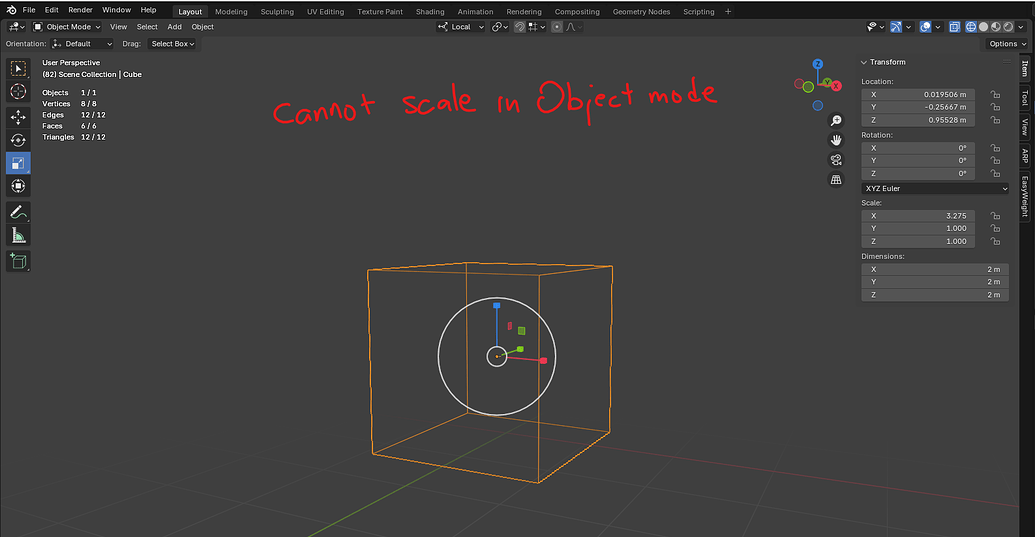Open viewport shading options dropdown arrow
1035x537 pixels.
click(1021, 27)
